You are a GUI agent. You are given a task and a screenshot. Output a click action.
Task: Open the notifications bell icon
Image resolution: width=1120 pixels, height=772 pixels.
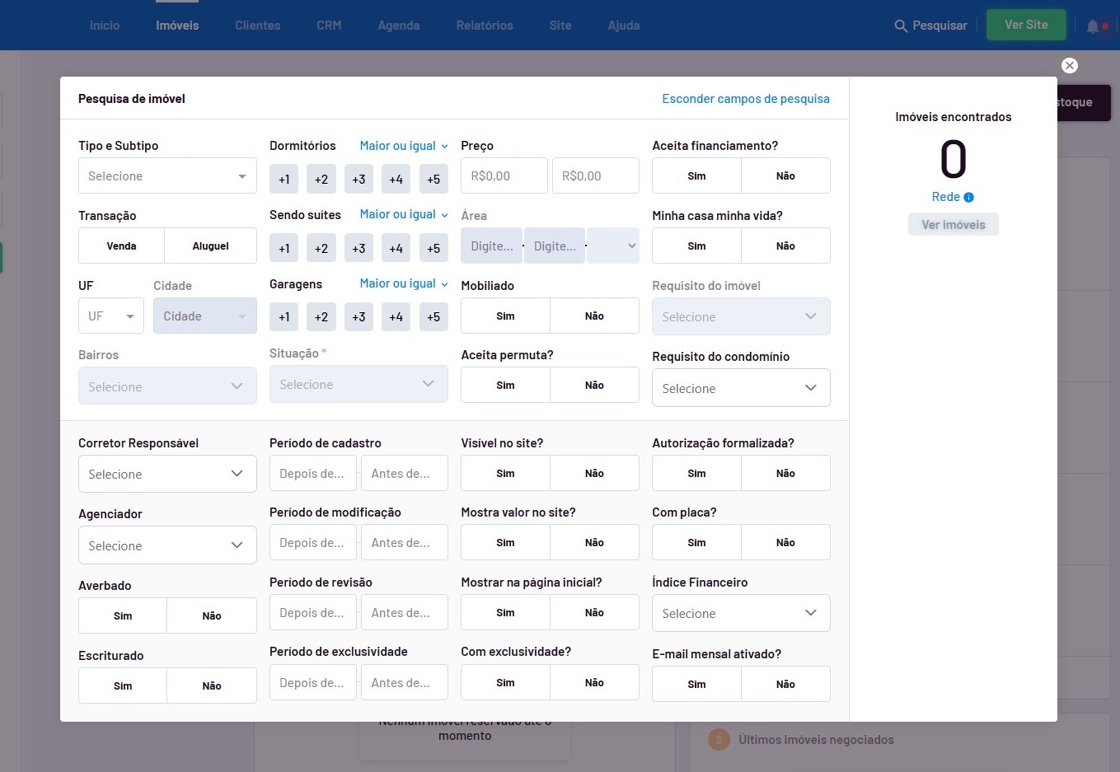pos(1093,26)
